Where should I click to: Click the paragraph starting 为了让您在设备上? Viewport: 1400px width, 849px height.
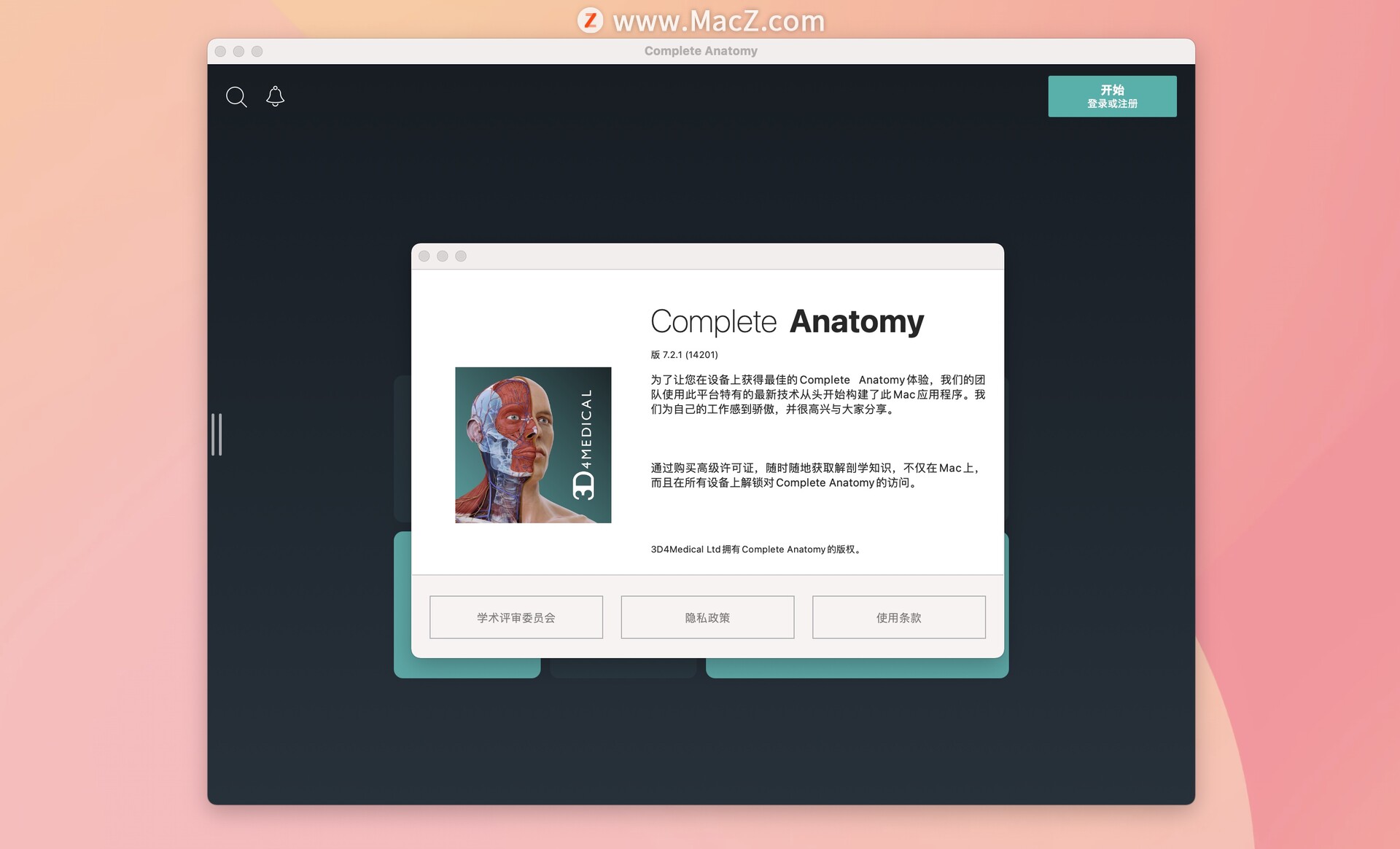(818, 394)
